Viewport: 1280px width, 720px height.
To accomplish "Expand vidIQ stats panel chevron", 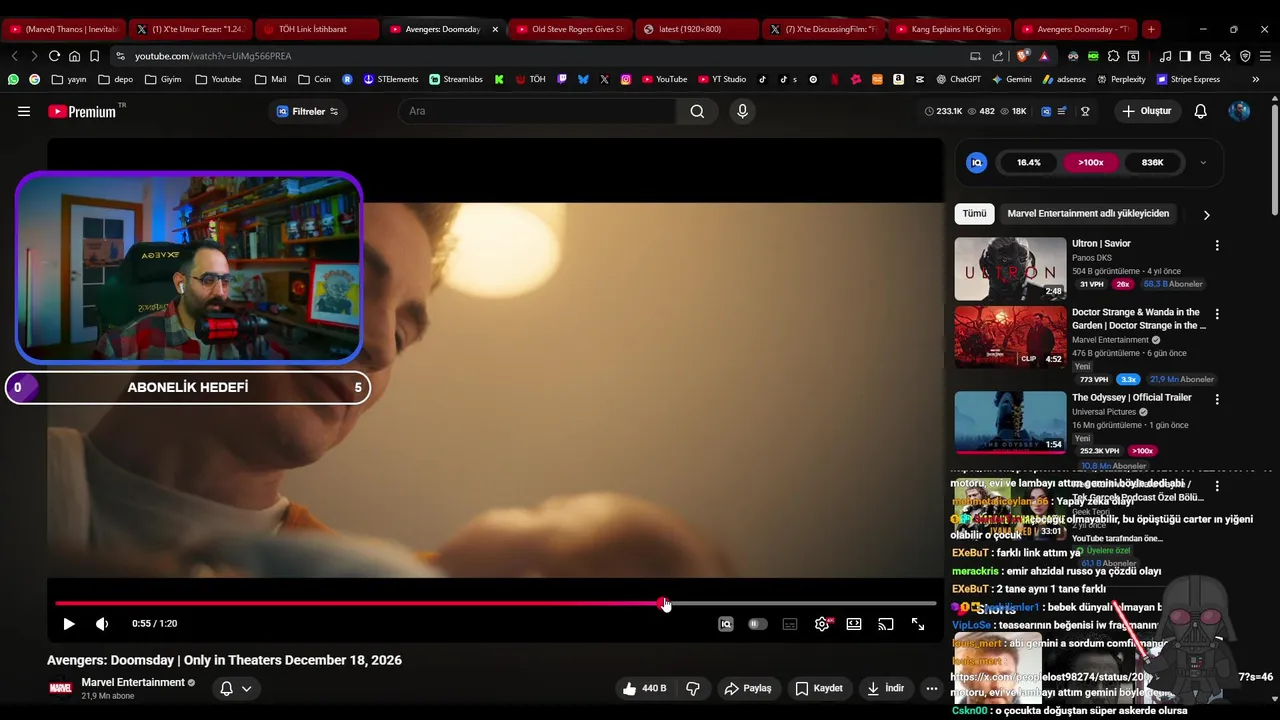I will (x=1203, y=162).
